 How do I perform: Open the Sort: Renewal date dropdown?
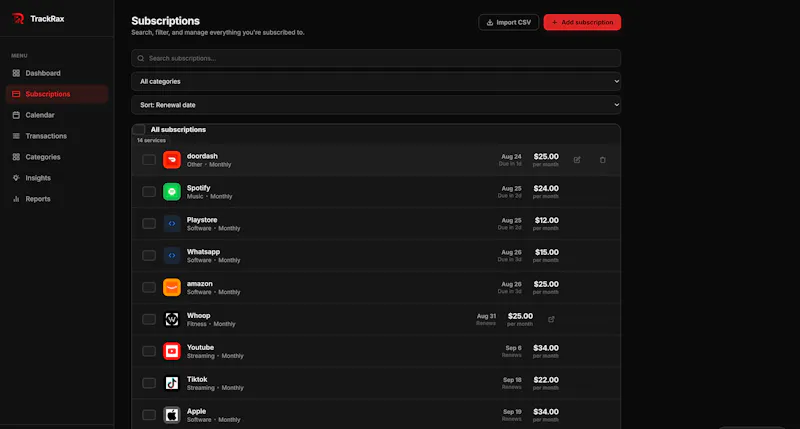pyautogui.click(x=376, y=105)
